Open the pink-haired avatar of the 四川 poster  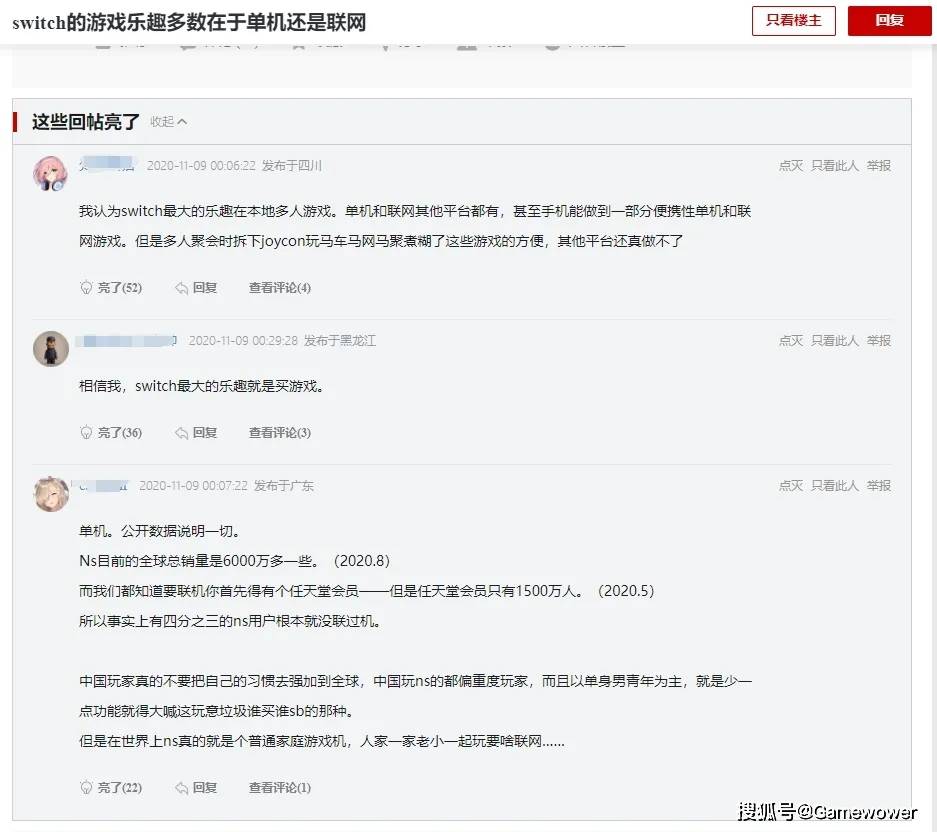click(50, 173)
